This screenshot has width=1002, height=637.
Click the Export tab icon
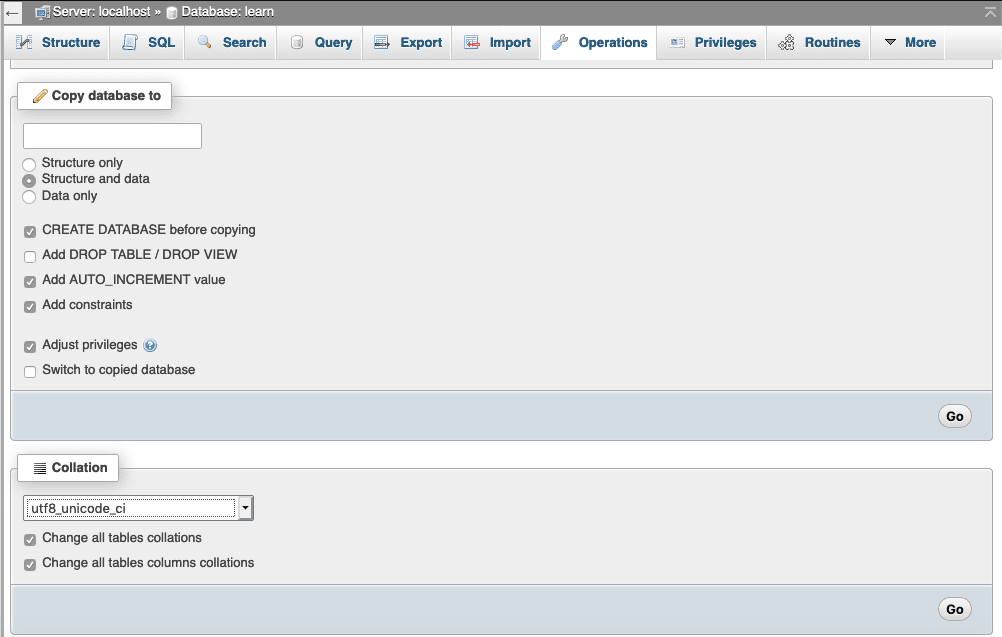click(382, 42)
